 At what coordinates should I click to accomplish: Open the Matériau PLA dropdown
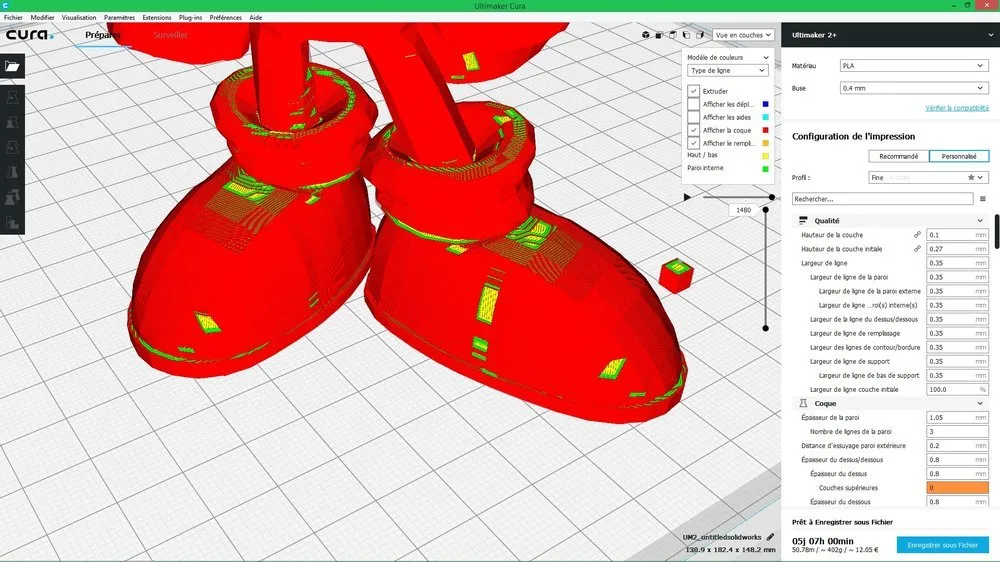(x=914, y=66)
